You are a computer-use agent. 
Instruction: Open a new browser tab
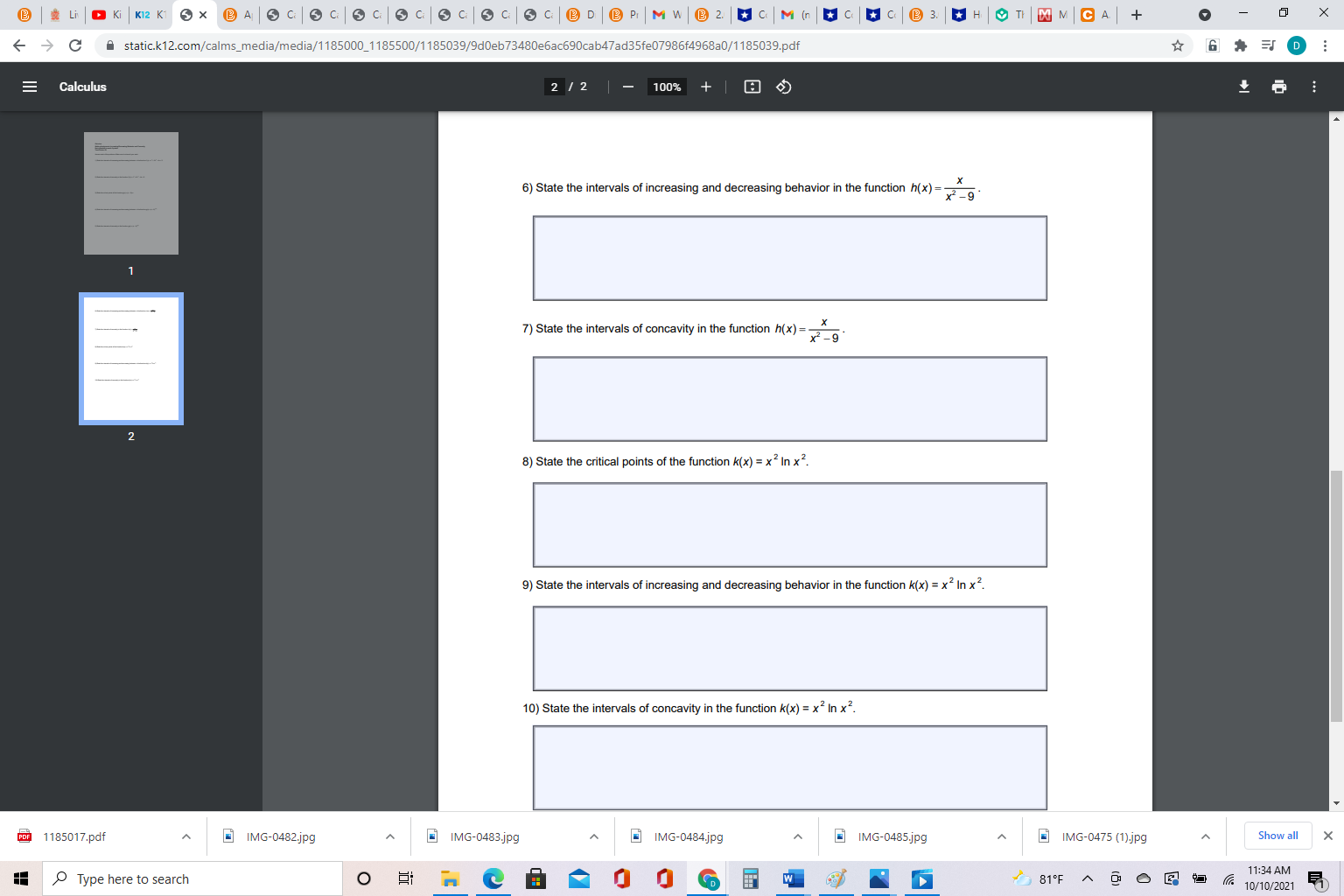point(1137,15)
